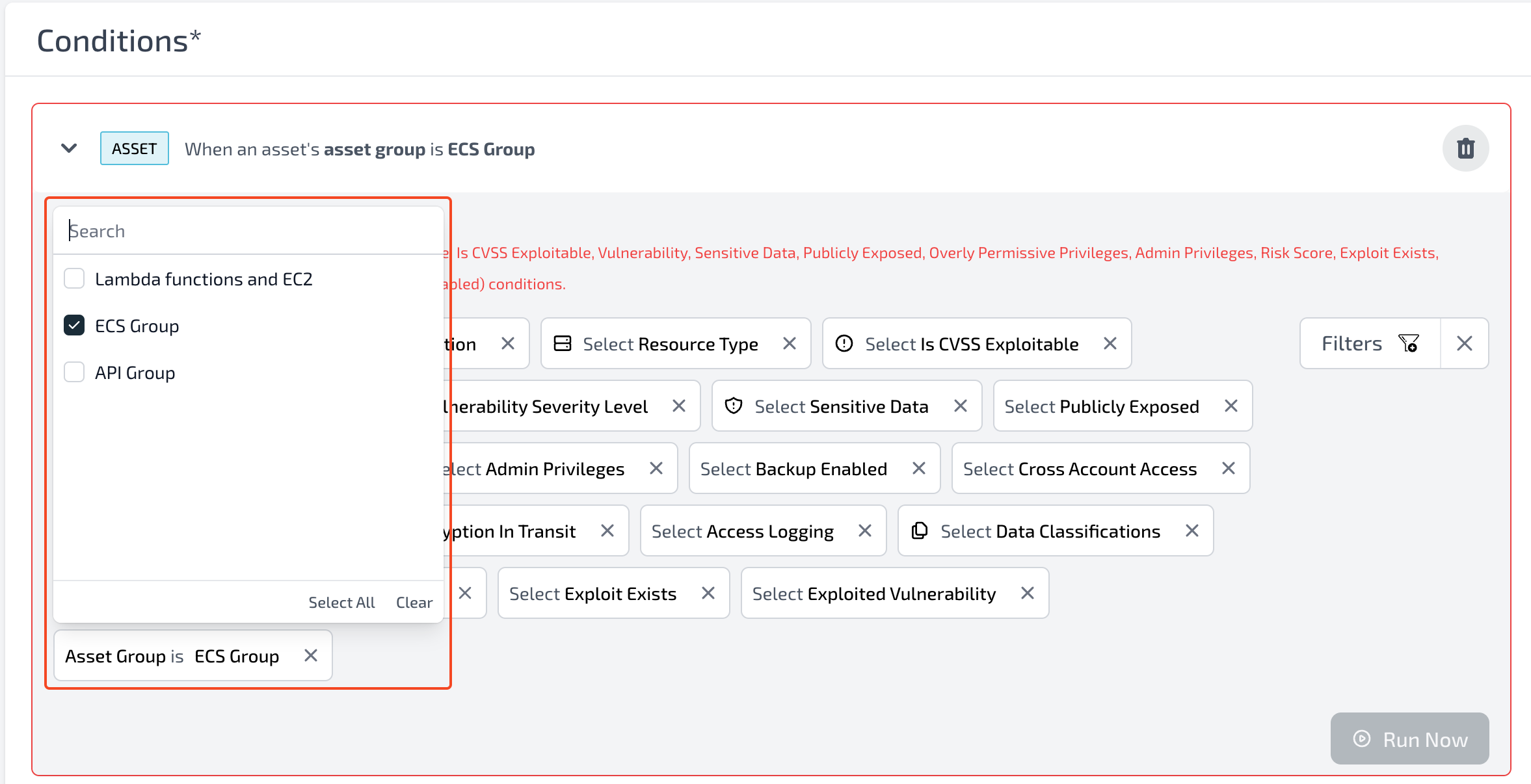Remove the Exploit Exists filter
1531x784 pixels.
pos(708,593)
